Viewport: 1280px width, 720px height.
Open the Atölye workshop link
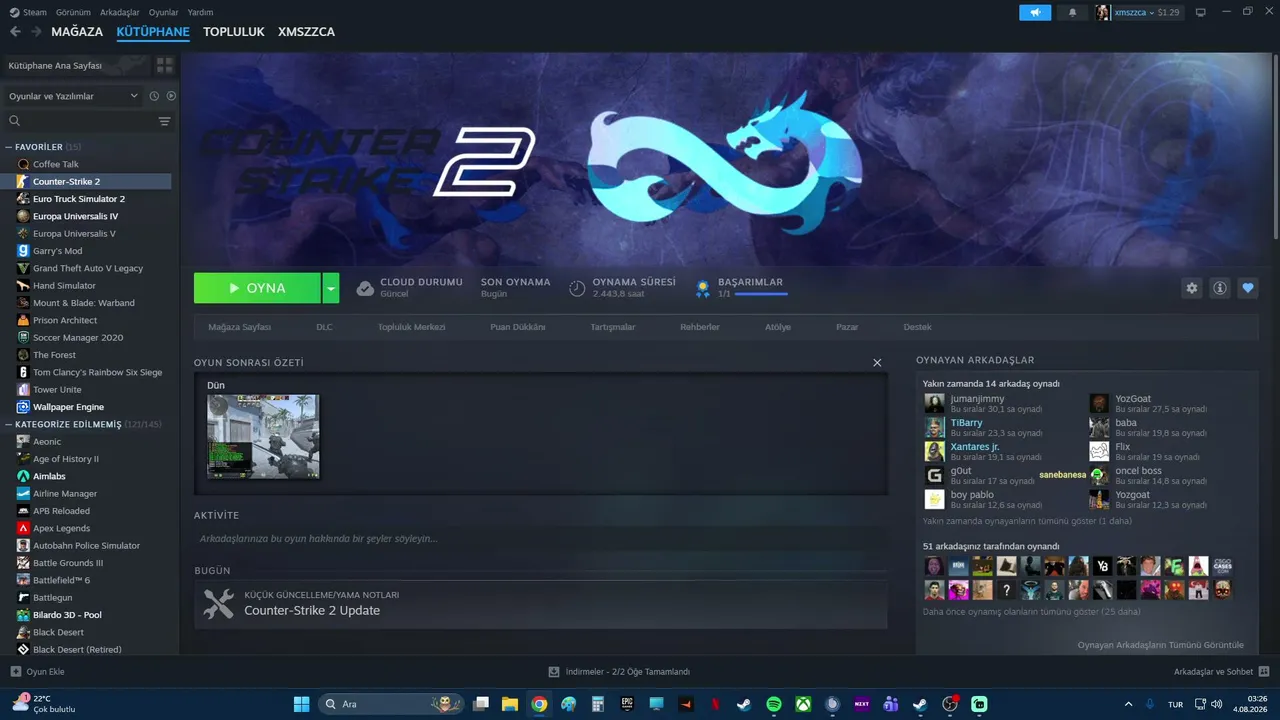pos(778,327)
